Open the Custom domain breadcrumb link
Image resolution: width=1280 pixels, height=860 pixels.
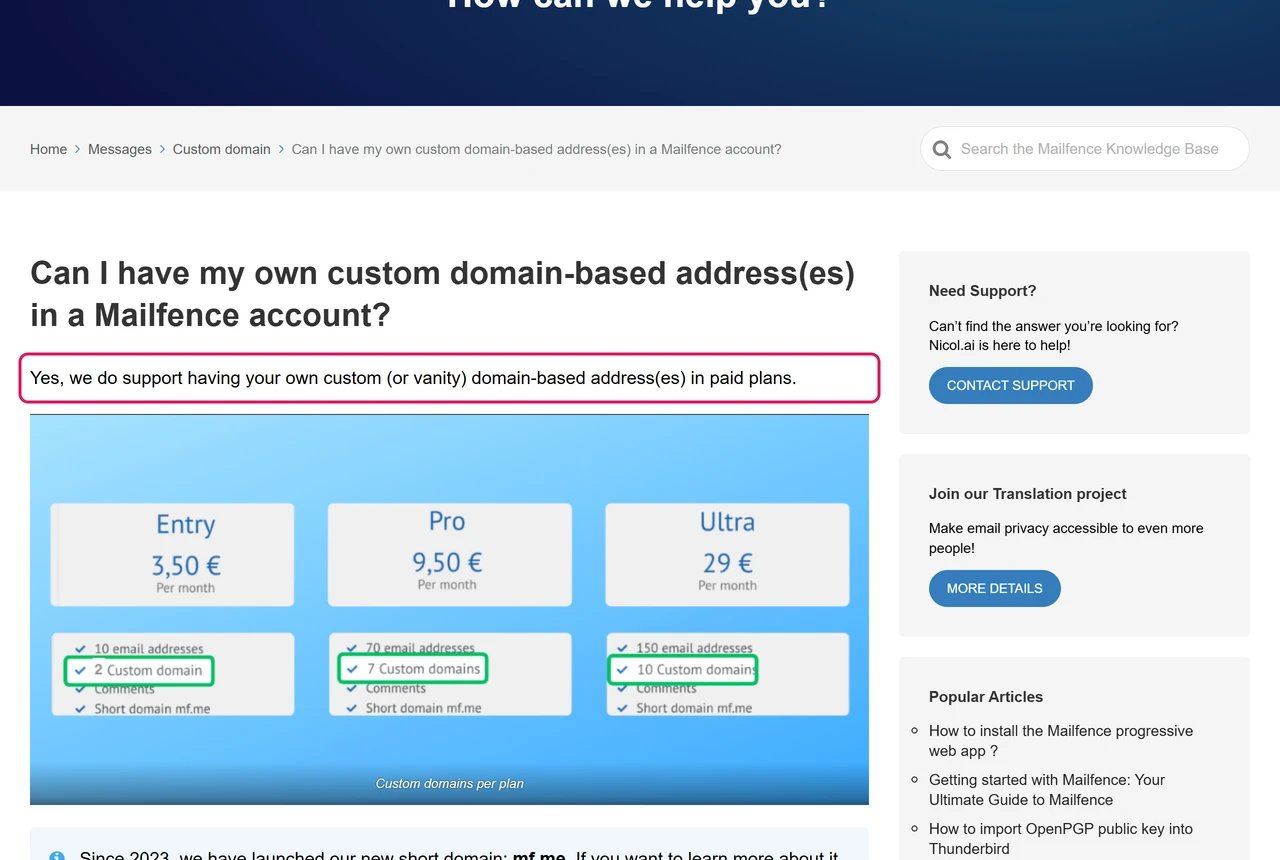221,149
